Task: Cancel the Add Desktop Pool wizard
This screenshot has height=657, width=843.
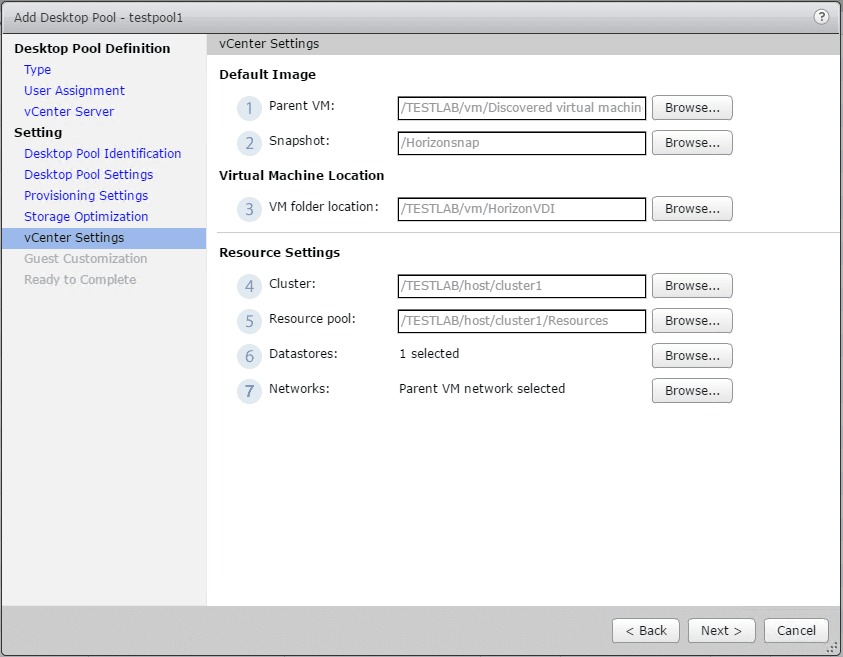Action: click(x=796, y=631)
